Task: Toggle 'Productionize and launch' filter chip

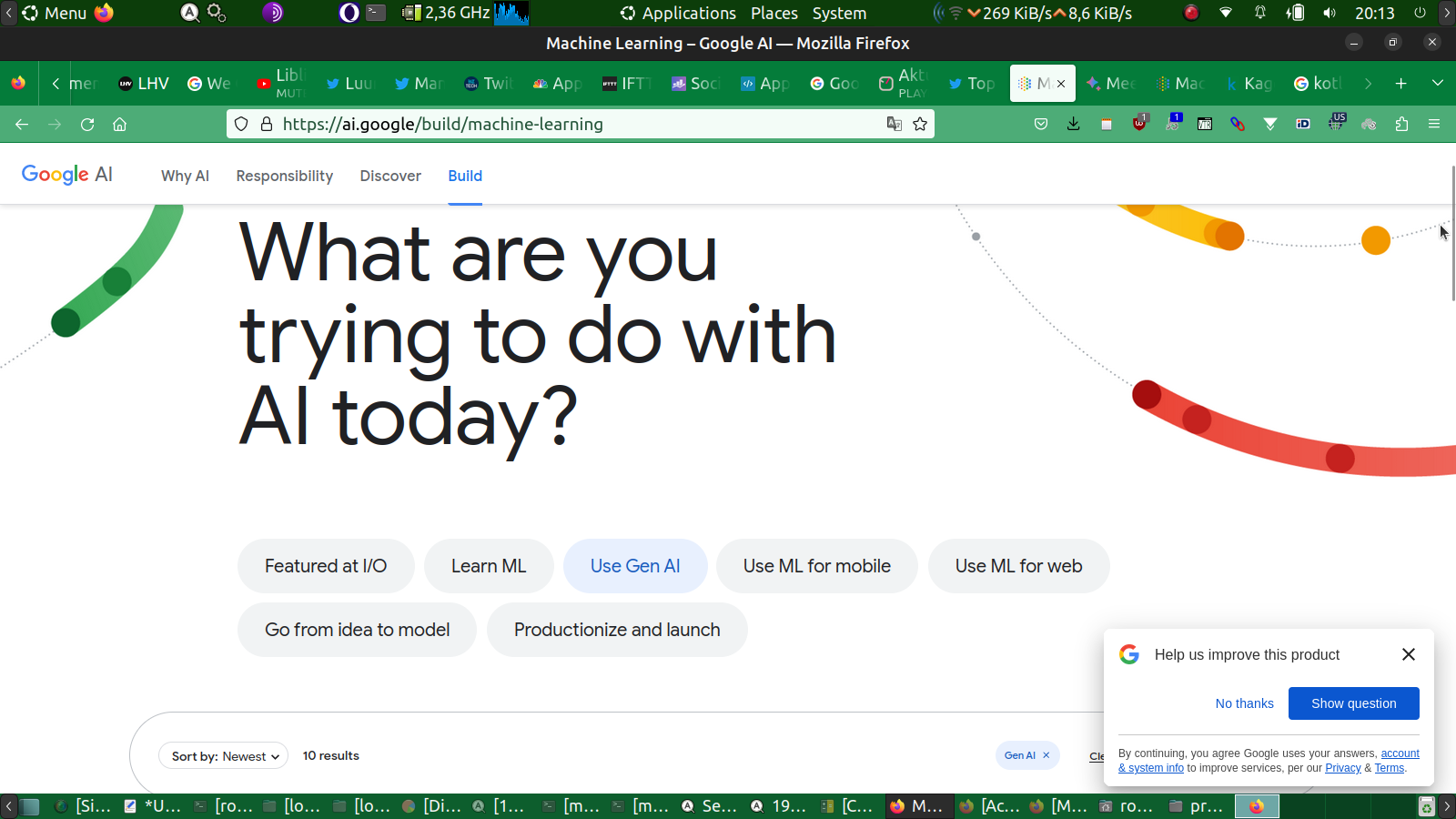Action: (x=617, y=630)
